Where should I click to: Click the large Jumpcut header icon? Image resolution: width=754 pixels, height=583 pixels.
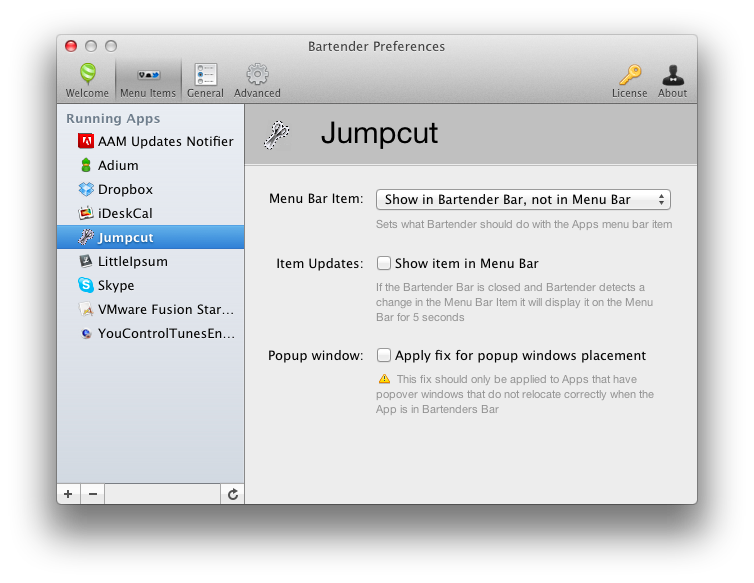277,135
